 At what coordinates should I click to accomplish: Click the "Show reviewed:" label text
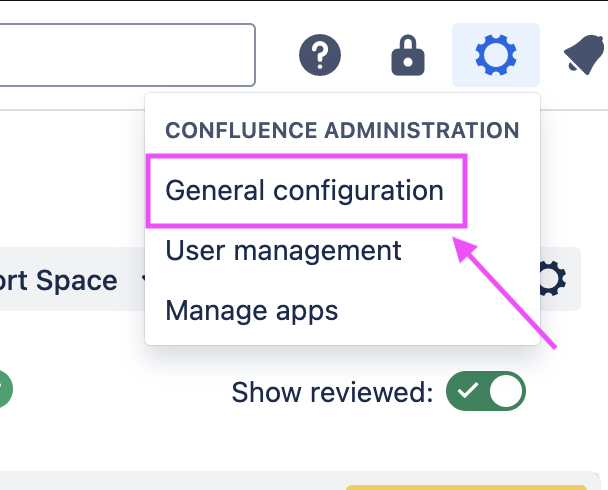pos(331,392)
